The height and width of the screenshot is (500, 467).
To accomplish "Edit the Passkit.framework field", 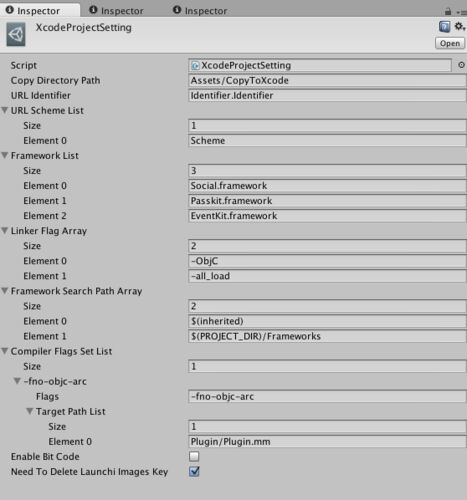I will point(327,201).
